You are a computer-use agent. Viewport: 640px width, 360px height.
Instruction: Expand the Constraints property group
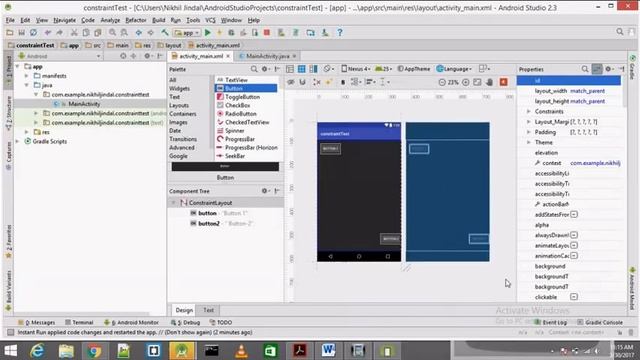[529, 111]
